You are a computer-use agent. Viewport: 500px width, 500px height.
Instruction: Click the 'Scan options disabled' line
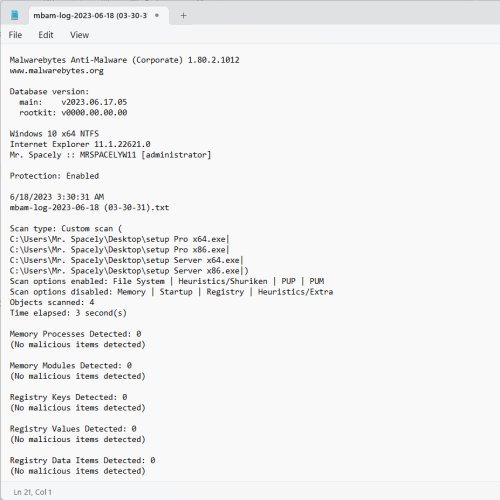coord(171,292)
